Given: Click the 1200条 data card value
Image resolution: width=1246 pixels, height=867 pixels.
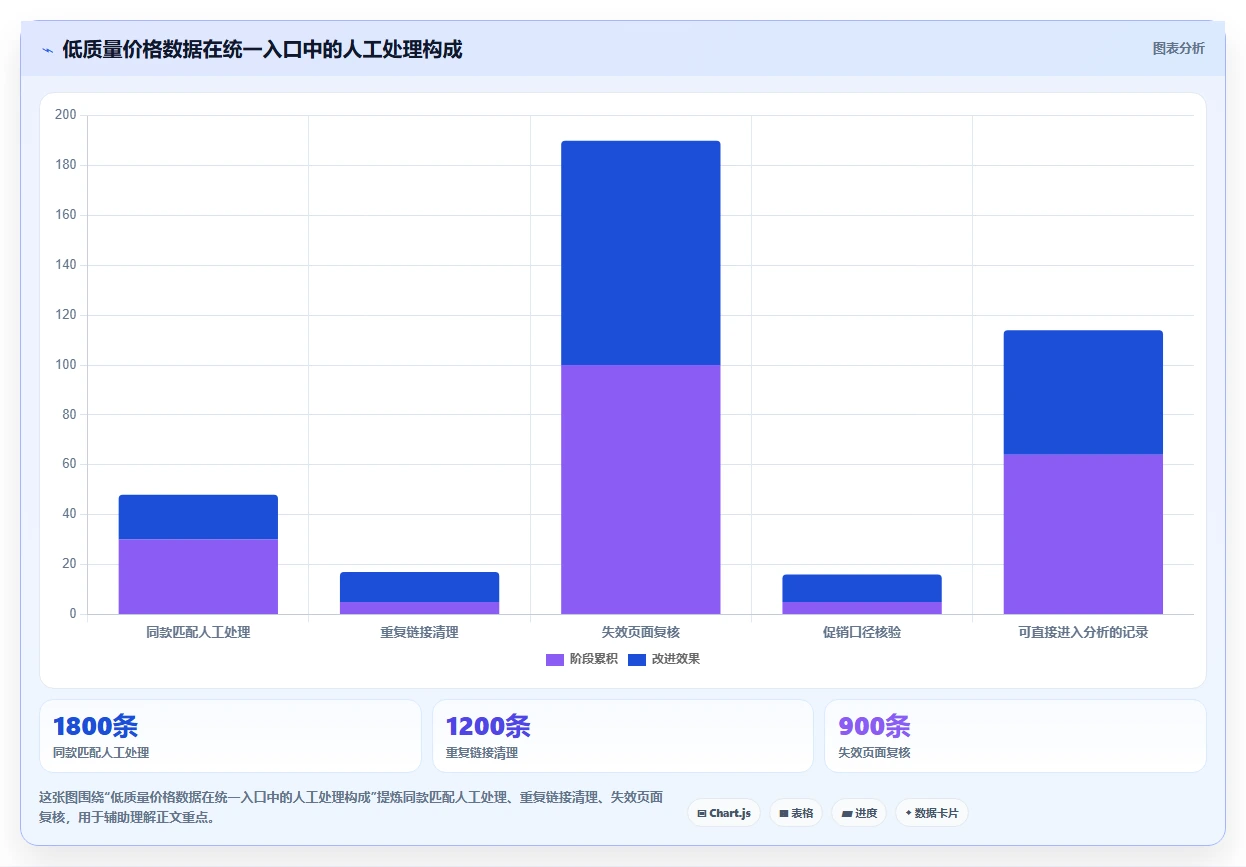Looking at the screenshot, I should pyautogui.click(x=488, y=727).
